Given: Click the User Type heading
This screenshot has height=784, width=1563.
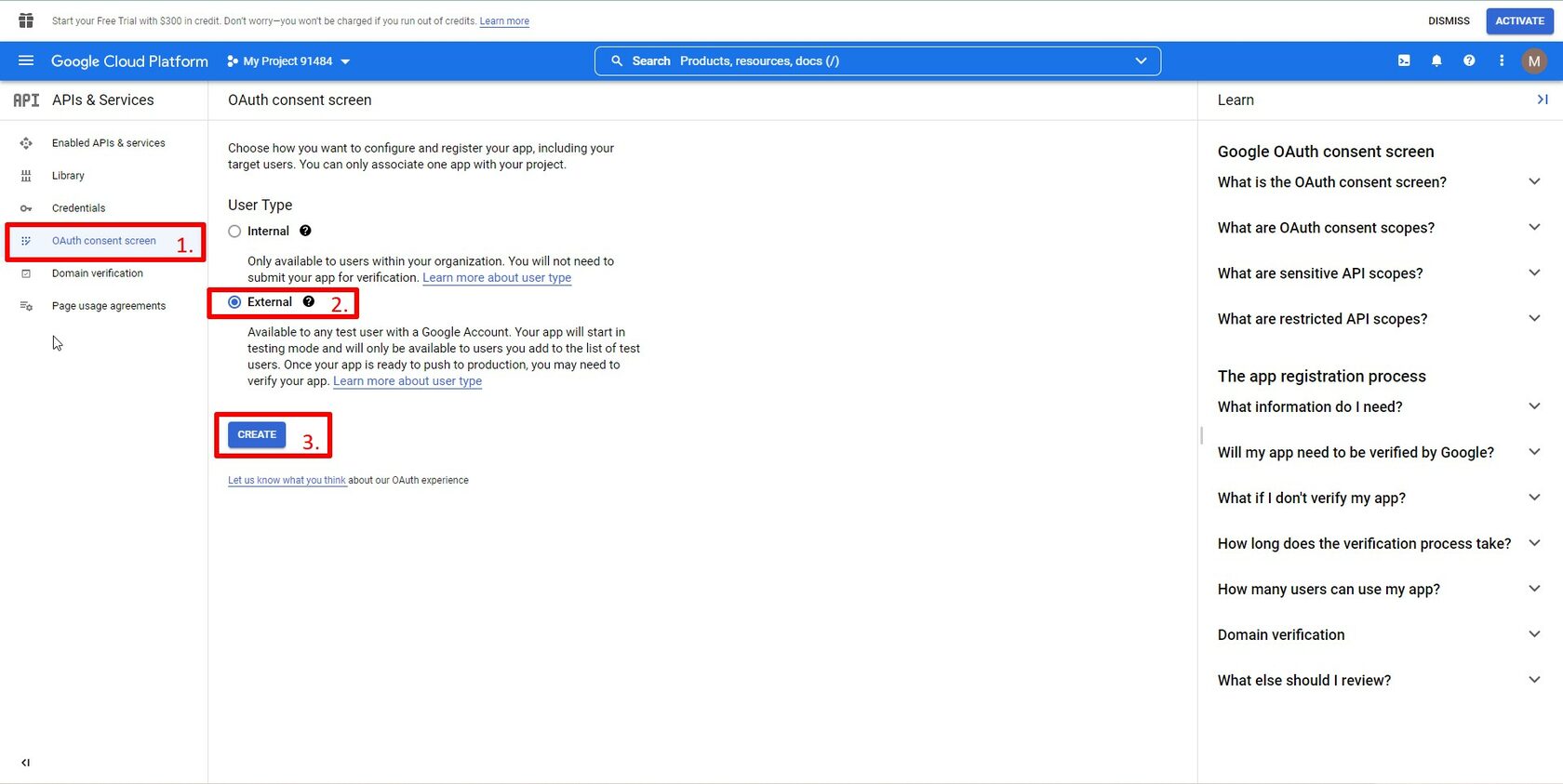Looking at the screenshot, I should tap(260, 205).
